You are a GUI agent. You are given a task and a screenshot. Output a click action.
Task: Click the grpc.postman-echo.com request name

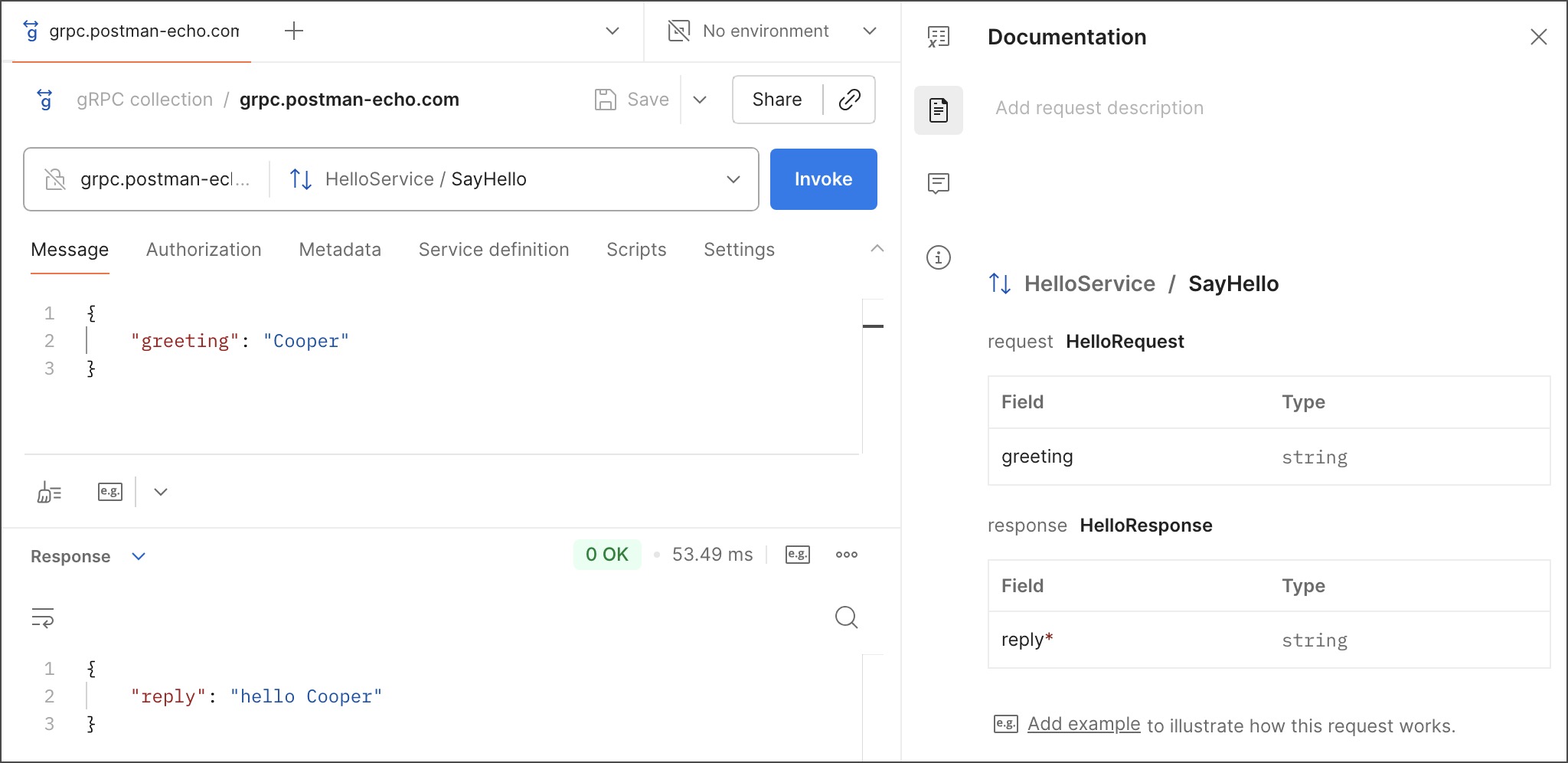coord(349,100)
